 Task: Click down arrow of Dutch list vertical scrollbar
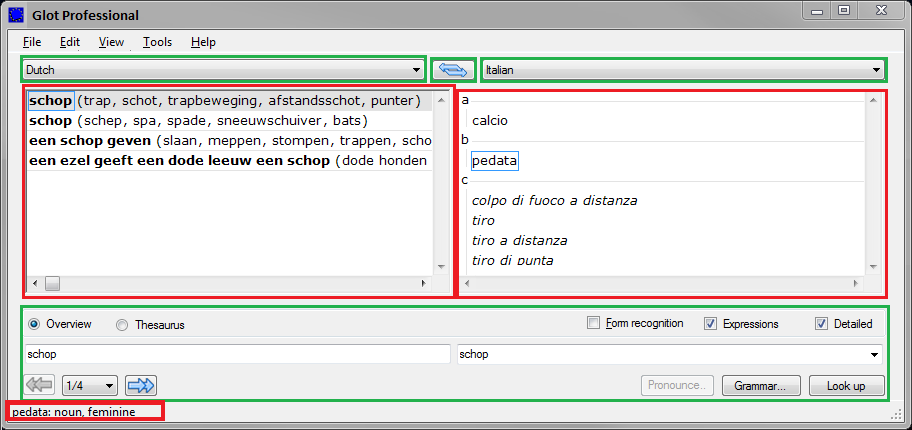pos(441,266)
